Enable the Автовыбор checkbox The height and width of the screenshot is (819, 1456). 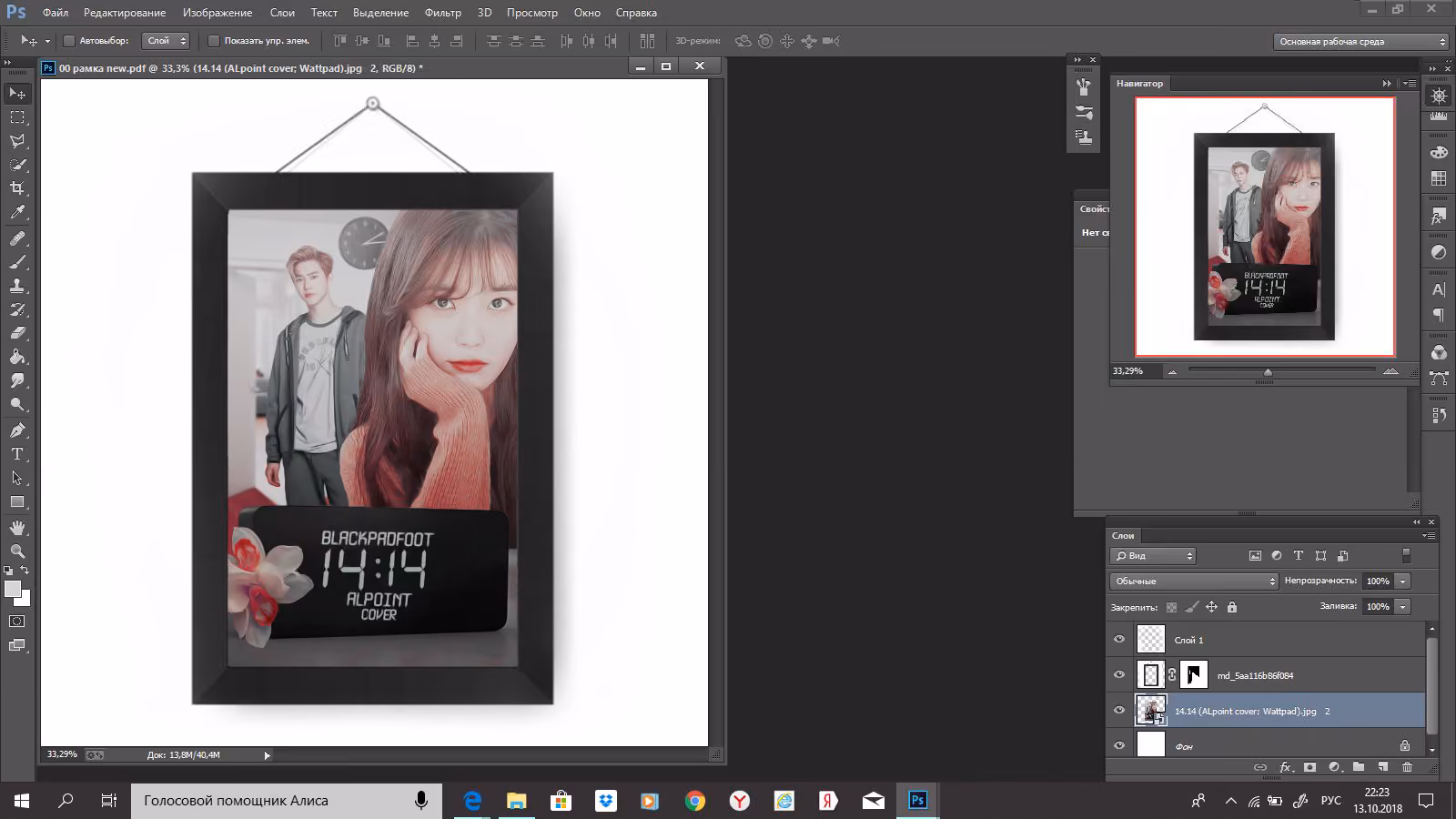[x=68, y=41]
